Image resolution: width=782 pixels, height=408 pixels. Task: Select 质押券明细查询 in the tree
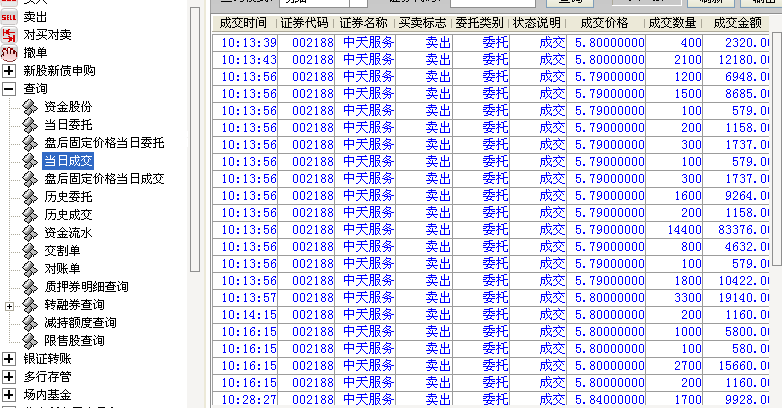86,287
